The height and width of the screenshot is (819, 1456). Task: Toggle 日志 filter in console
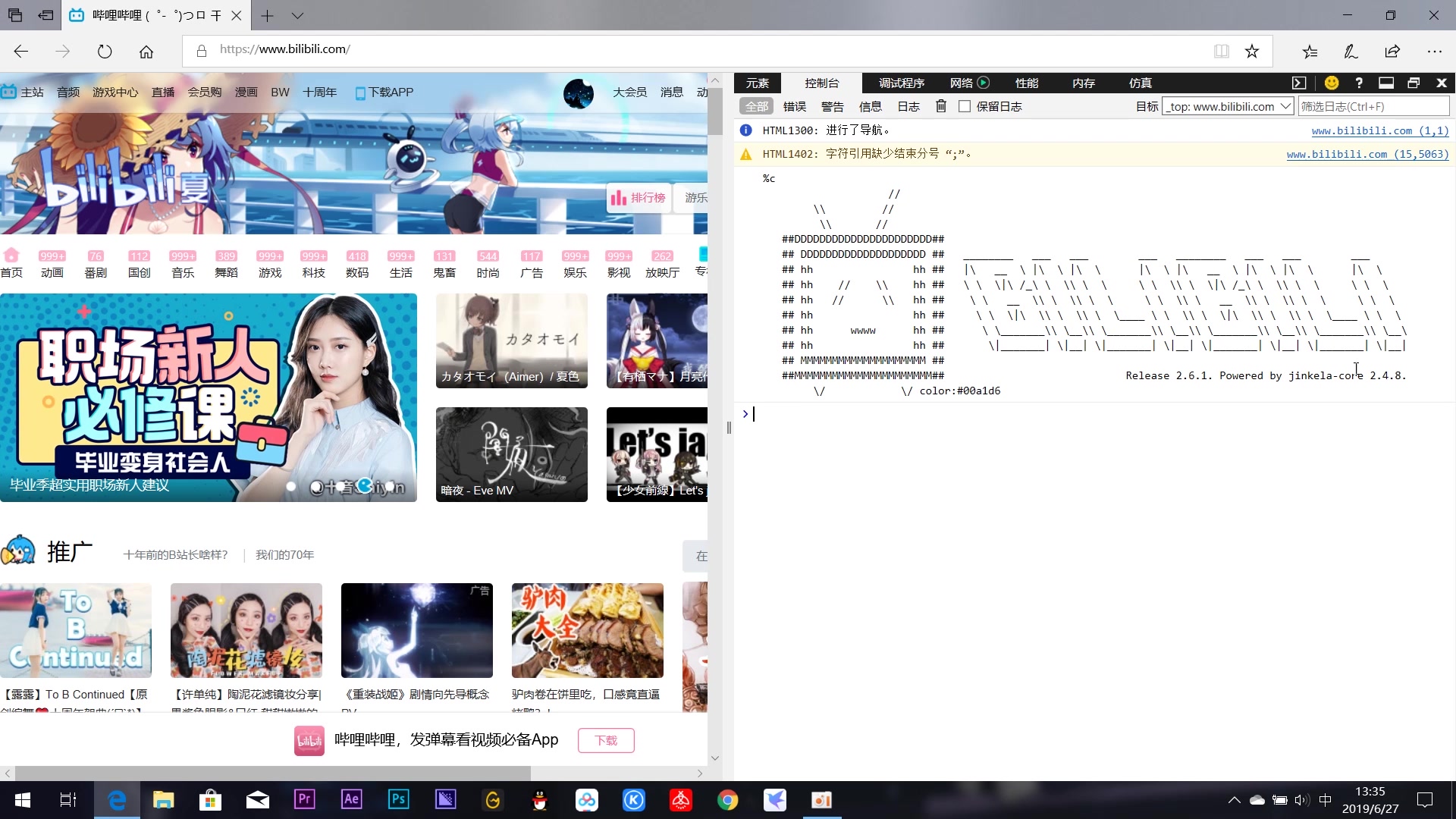908,106
